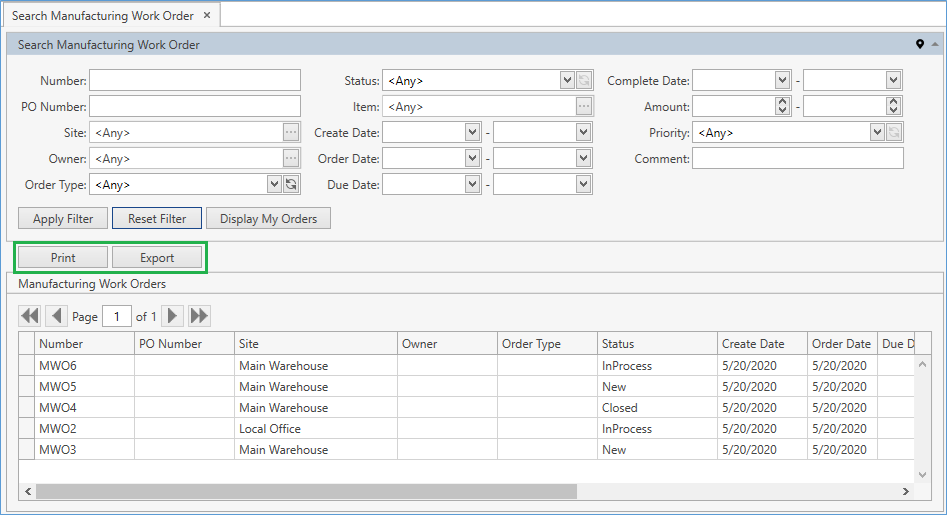Open Owner lookup ellipsis button

290,158
